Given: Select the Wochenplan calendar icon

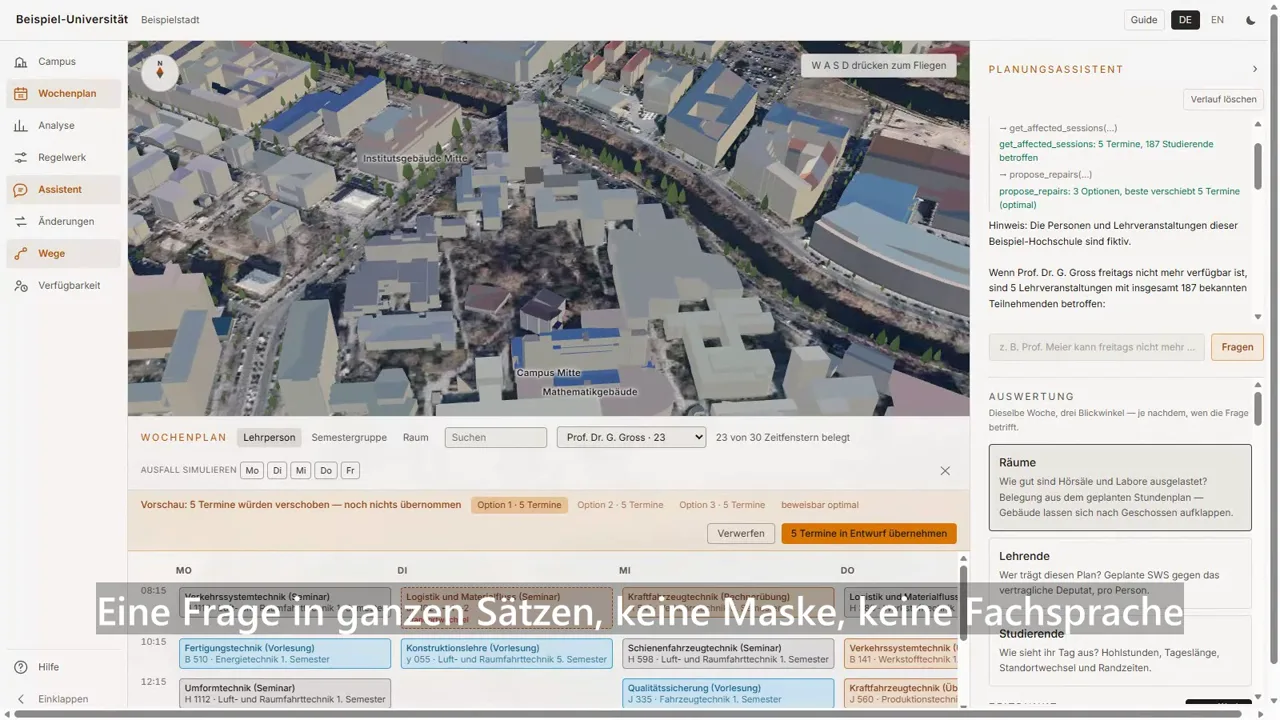Looking at the screenshot, I should point(21,94).
